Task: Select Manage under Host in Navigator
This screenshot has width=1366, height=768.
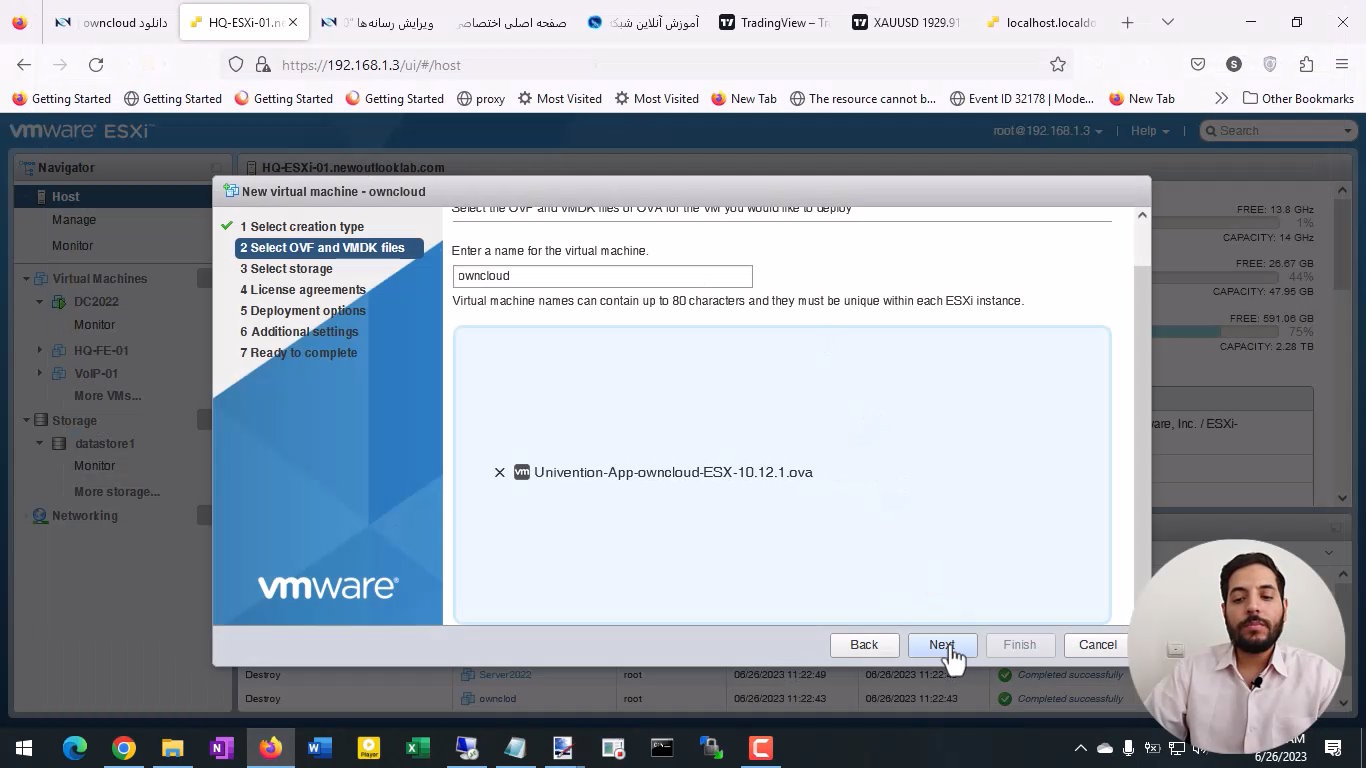Action: [x=74, y=220]
